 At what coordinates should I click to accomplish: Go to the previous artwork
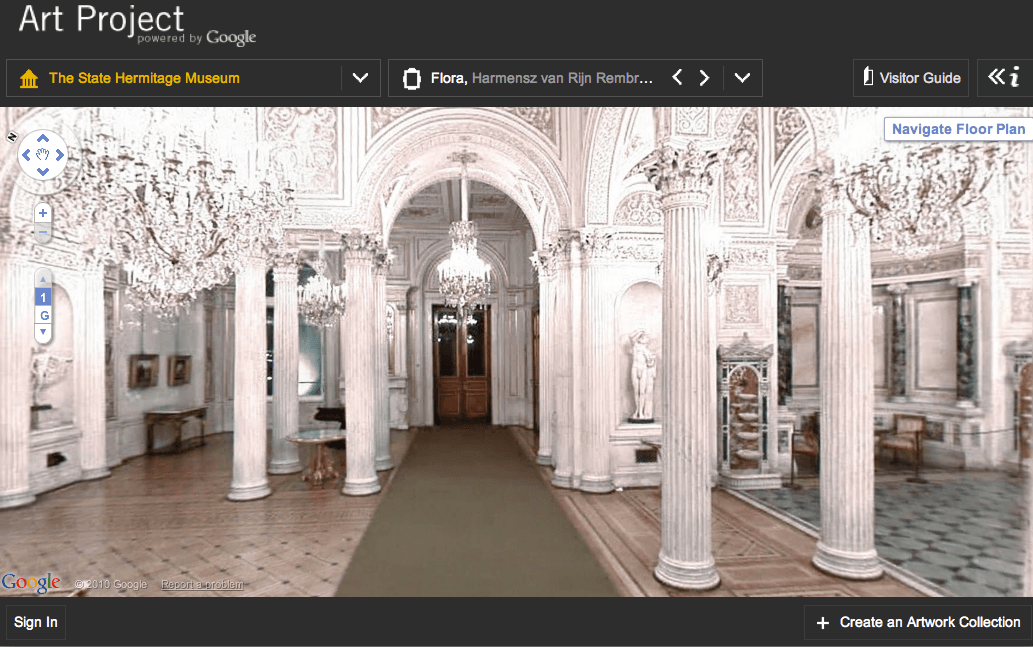[677, 78]
